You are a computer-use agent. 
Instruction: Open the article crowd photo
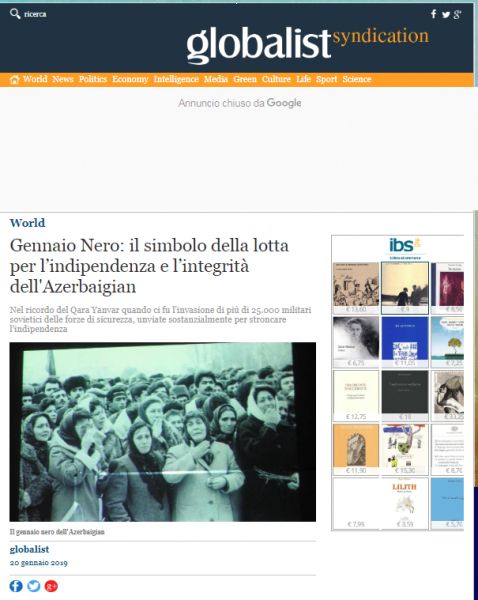[163, 432]
